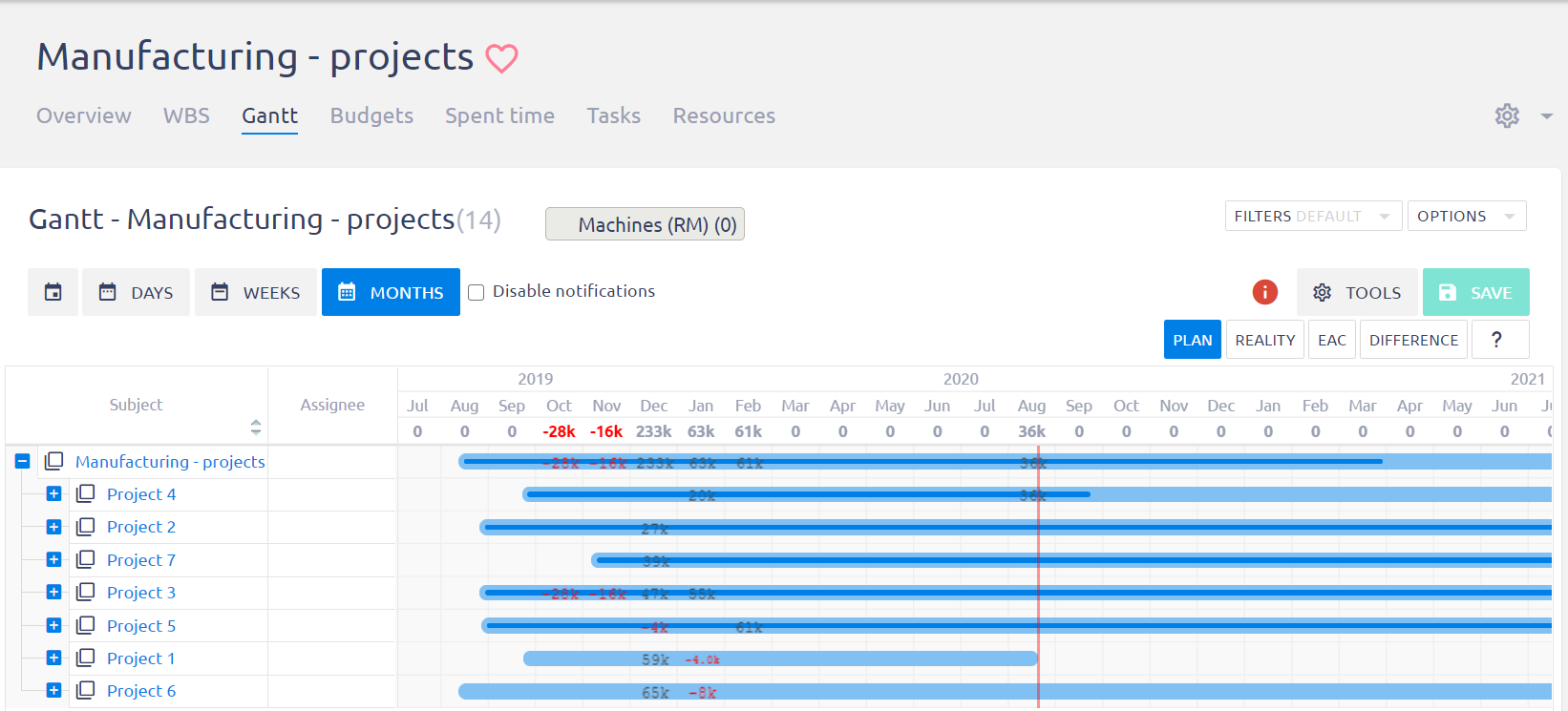Expand the Project 4 subtree
The height and width of the screenshot is (711, 1568).
click(53, 493)
